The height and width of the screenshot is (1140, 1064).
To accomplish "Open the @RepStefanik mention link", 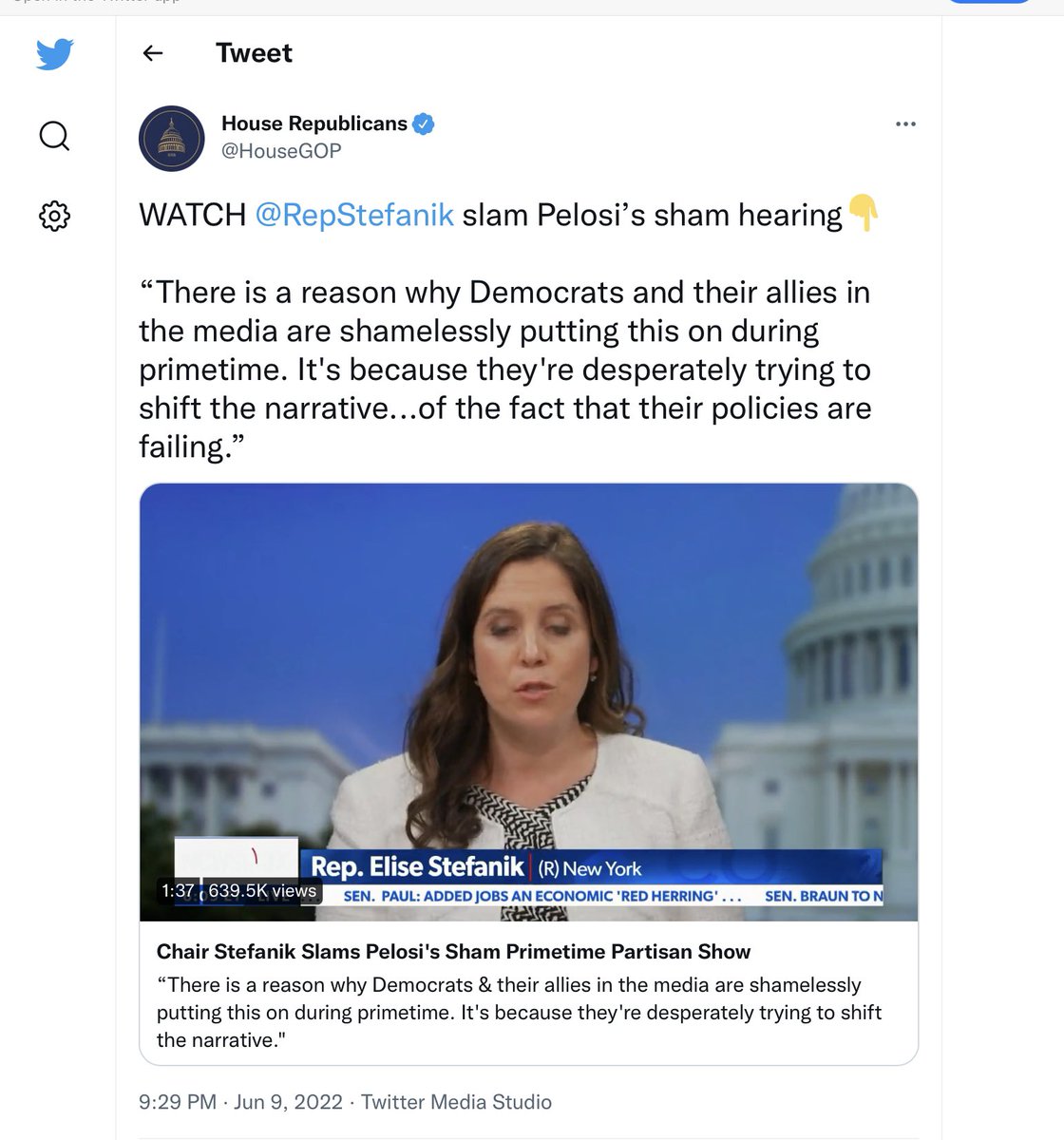I will point(354,215).
